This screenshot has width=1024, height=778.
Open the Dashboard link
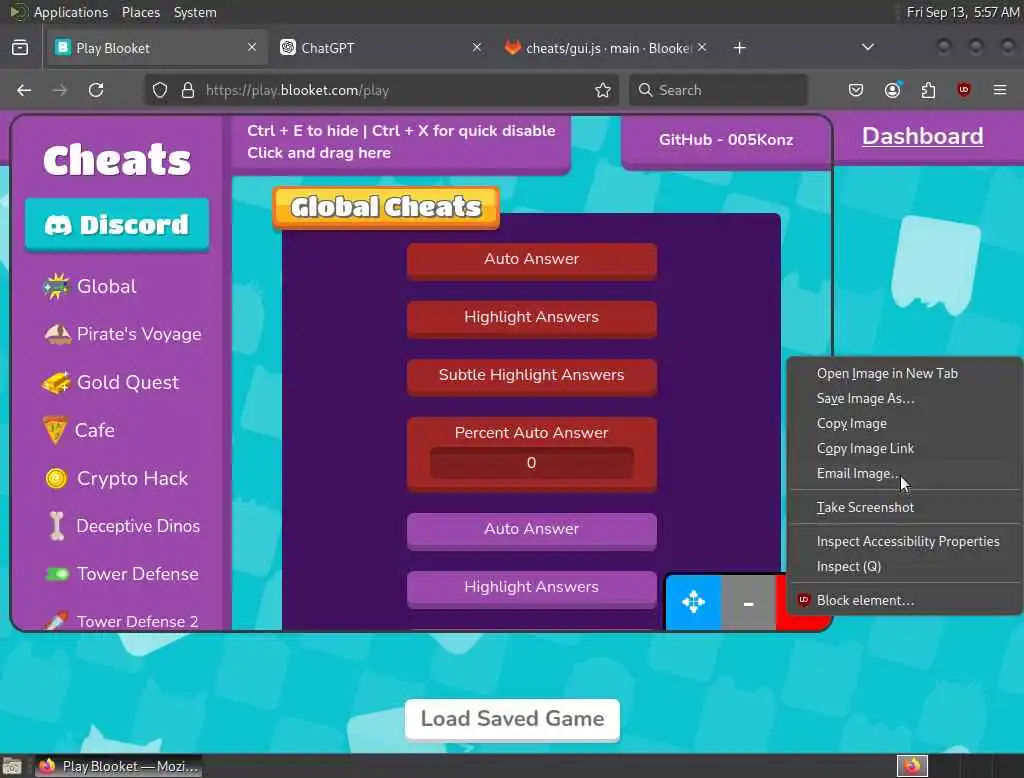[922, 136]
